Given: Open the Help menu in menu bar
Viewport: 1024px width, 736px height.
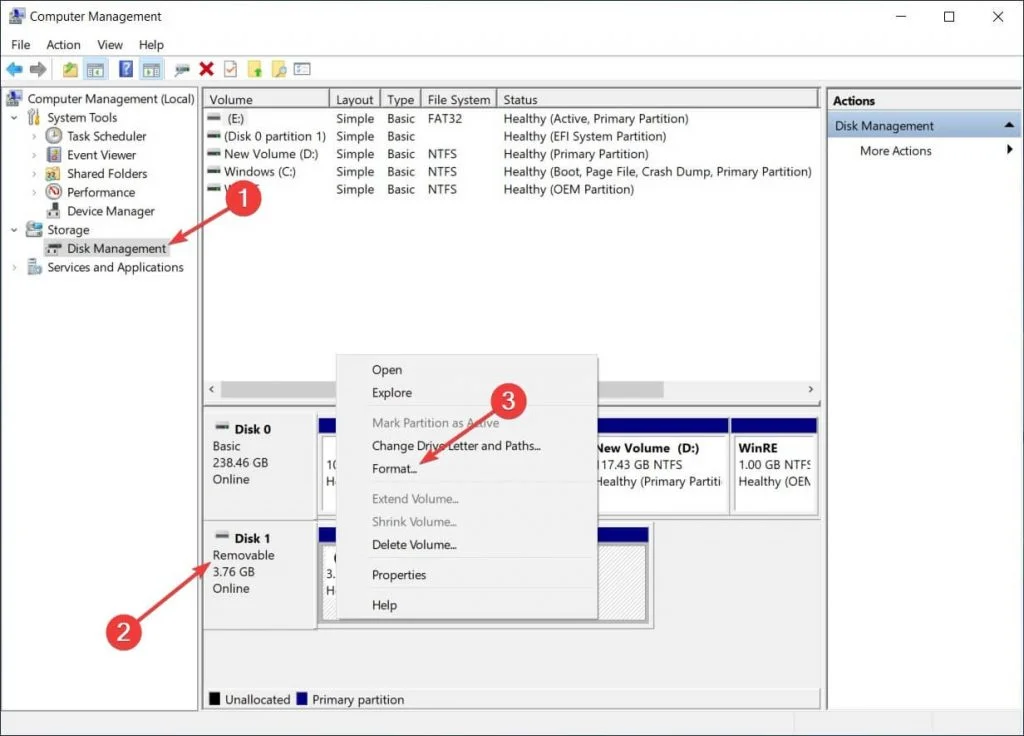Looking at the screenshot, I should pyautogui.click(x=151, y=44).
